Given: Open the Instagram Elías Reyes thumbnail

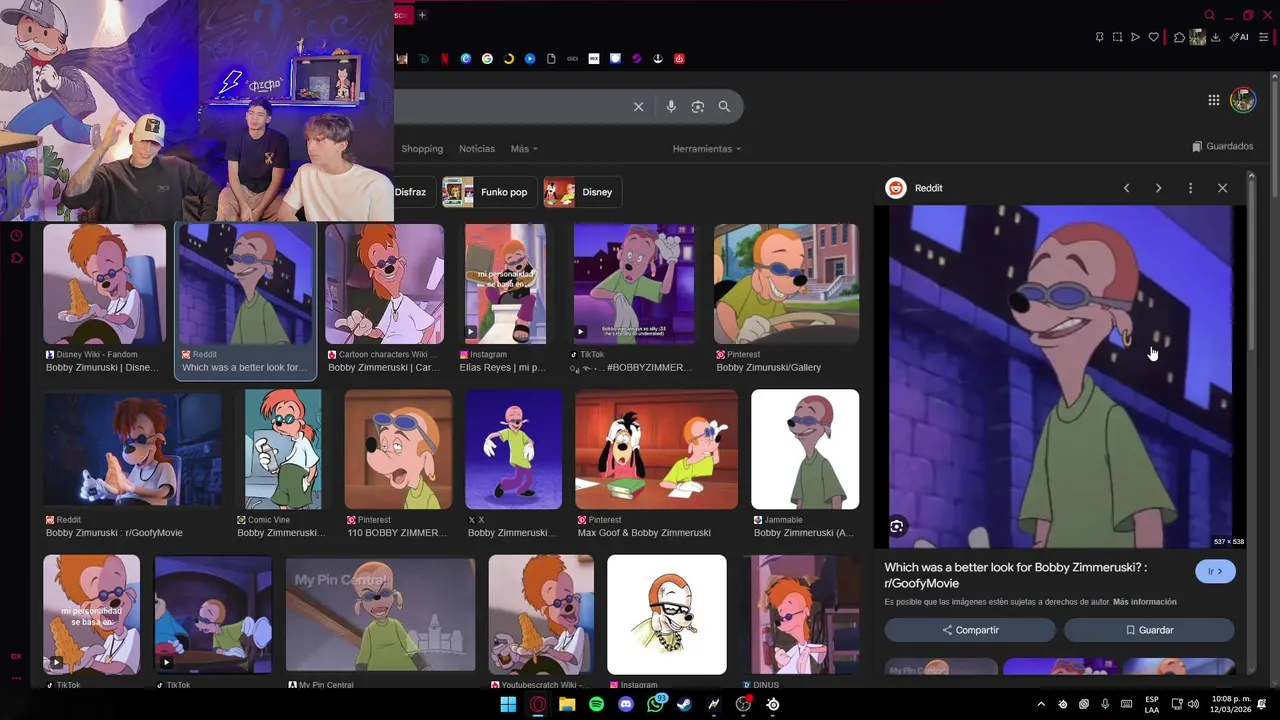Looking at the screenshot, I should pos(505,284).
